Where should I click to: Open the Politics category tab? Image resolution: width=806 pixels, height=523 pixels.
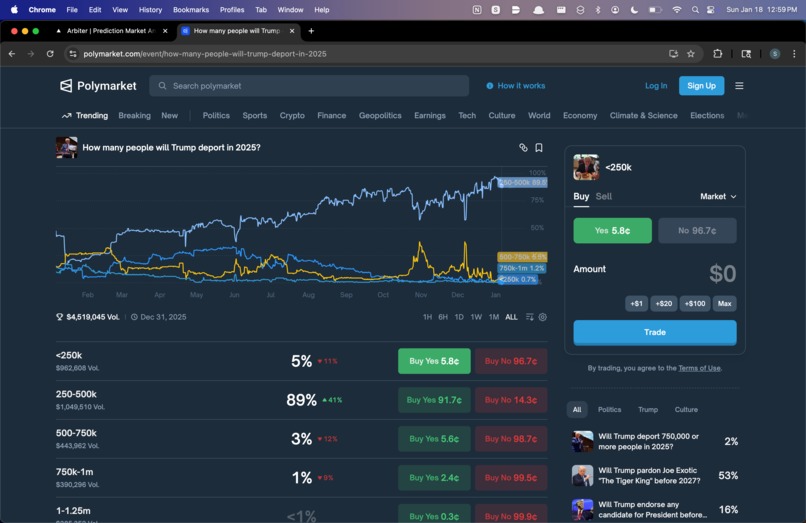(x=216, y=116)
